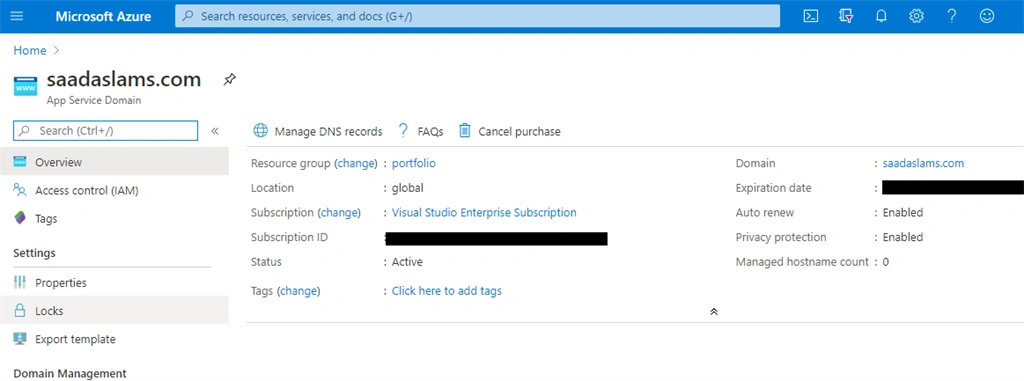The image size is (1024, 381).
Task: Open saadaslams.com domain link
Action: point(923,163)
